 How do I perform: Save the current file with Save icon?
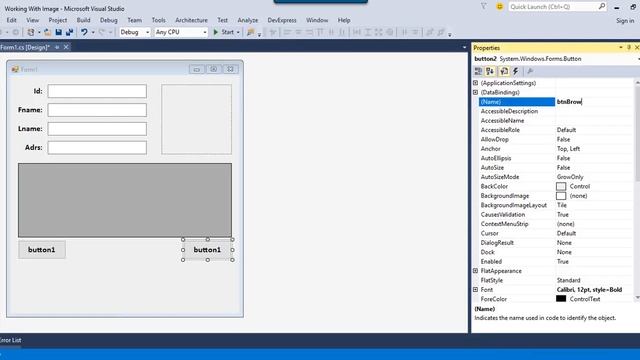click(x=58, y=32)
